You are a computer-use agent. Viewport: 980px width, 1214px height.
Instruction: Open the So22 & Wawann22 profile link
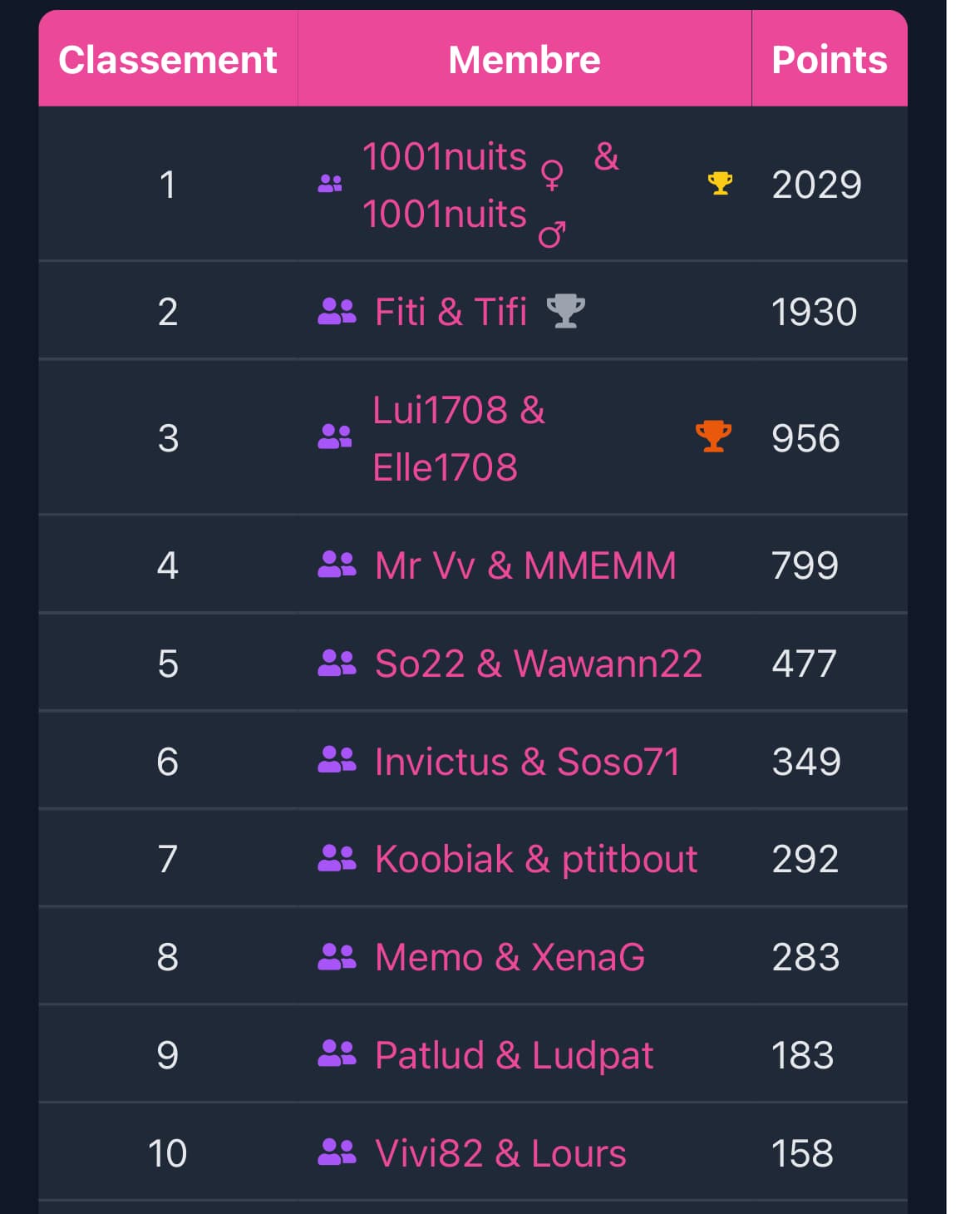(538, 664)
